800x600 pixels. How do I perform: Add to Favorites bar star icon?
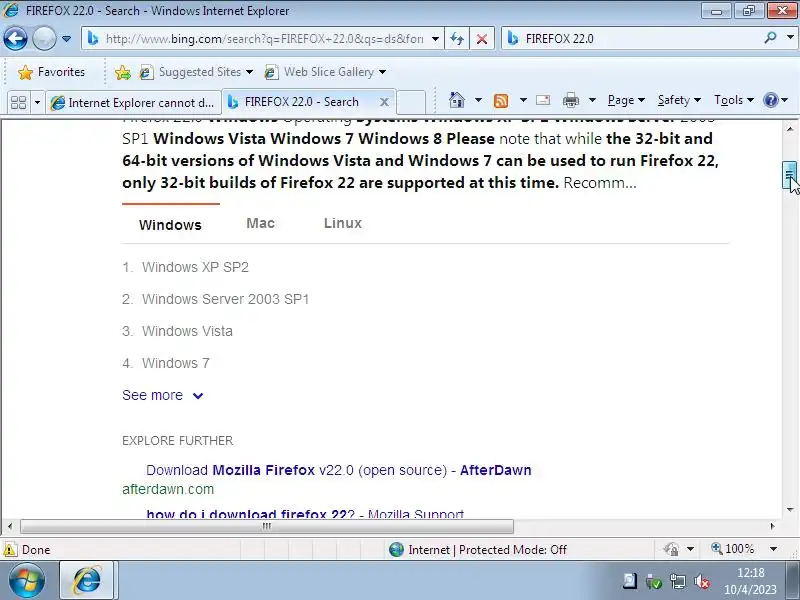click(x=122, y=72)
